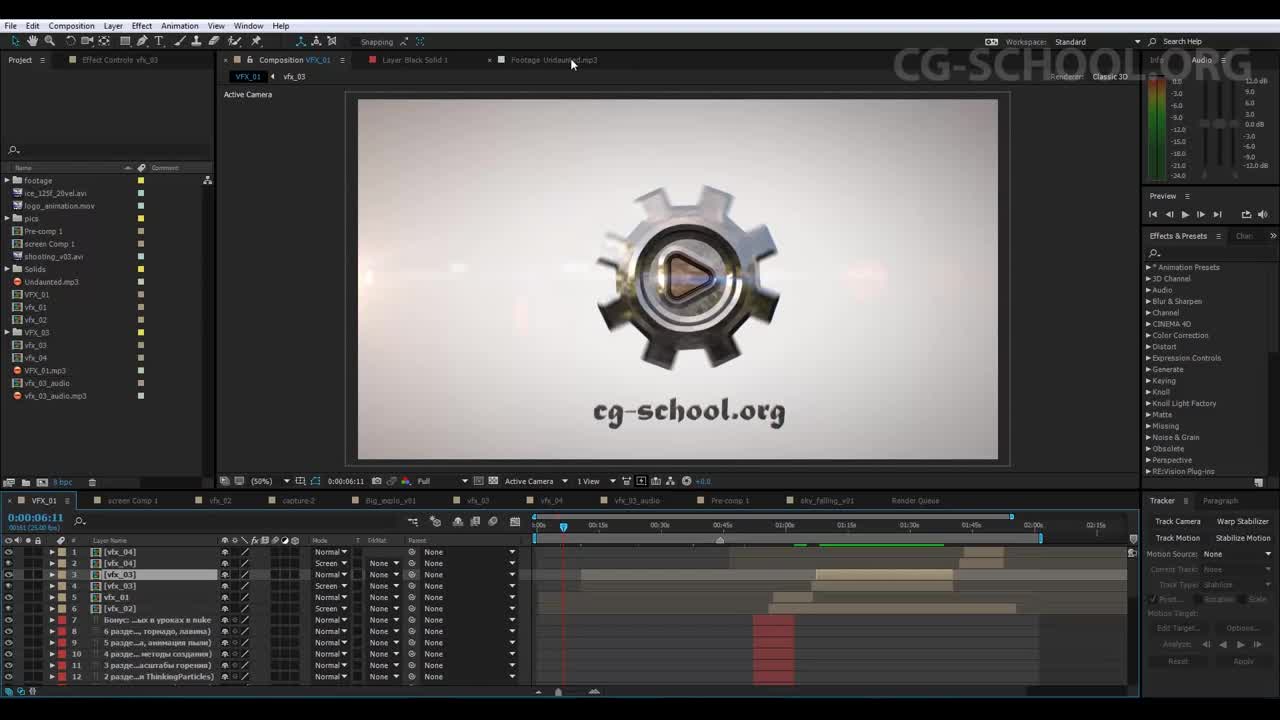Toggle visibility of layer 3 [vfx_03]
The image size is (1280, 720).
pos(9,575)
